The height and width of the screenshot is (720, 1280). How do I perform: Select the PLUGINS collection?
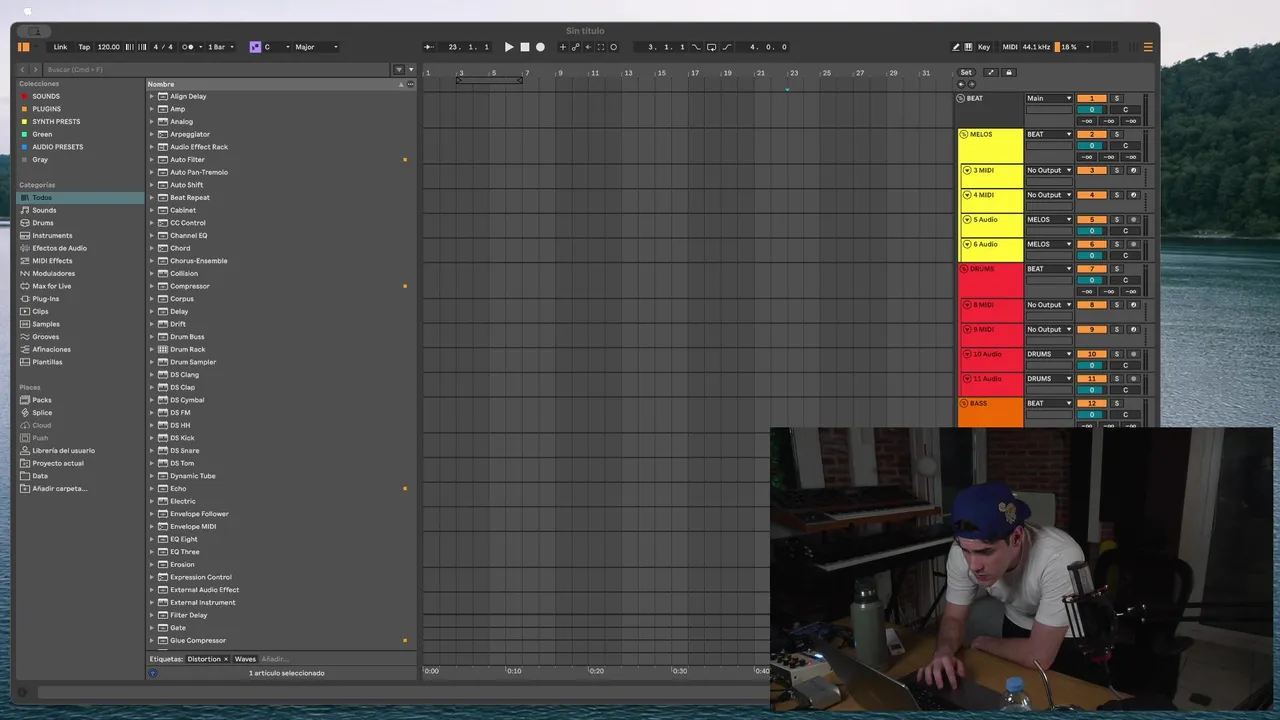(x=46, y=109)
